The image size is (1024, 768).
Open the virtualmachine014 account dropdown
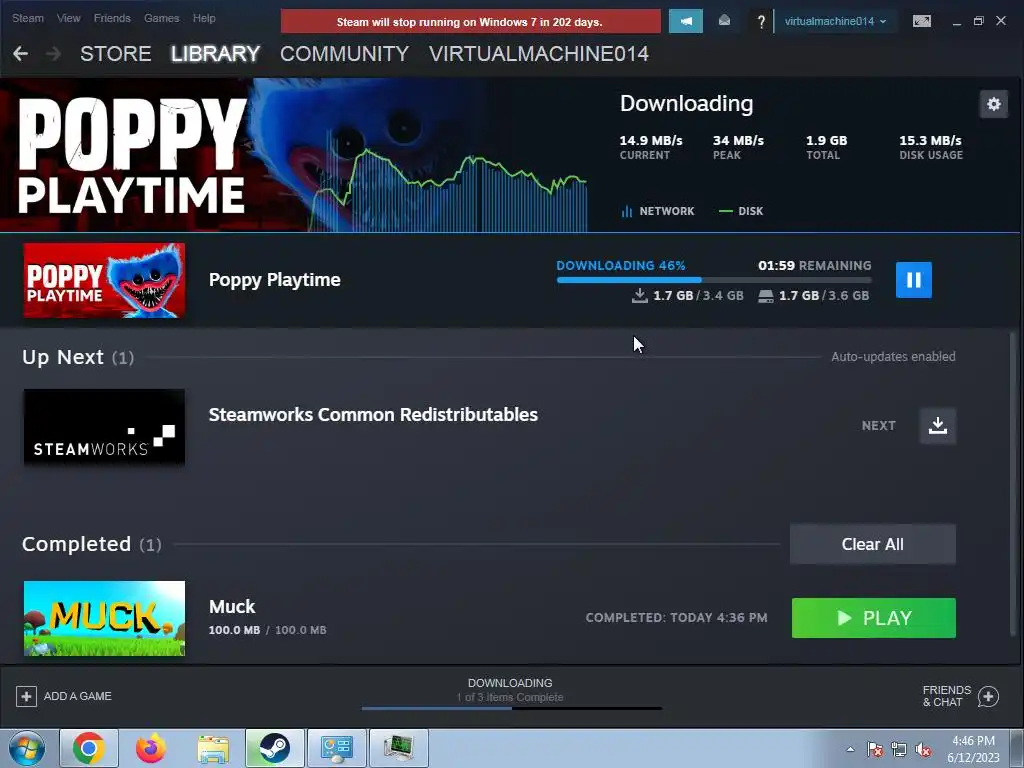[x=835, y=21]
